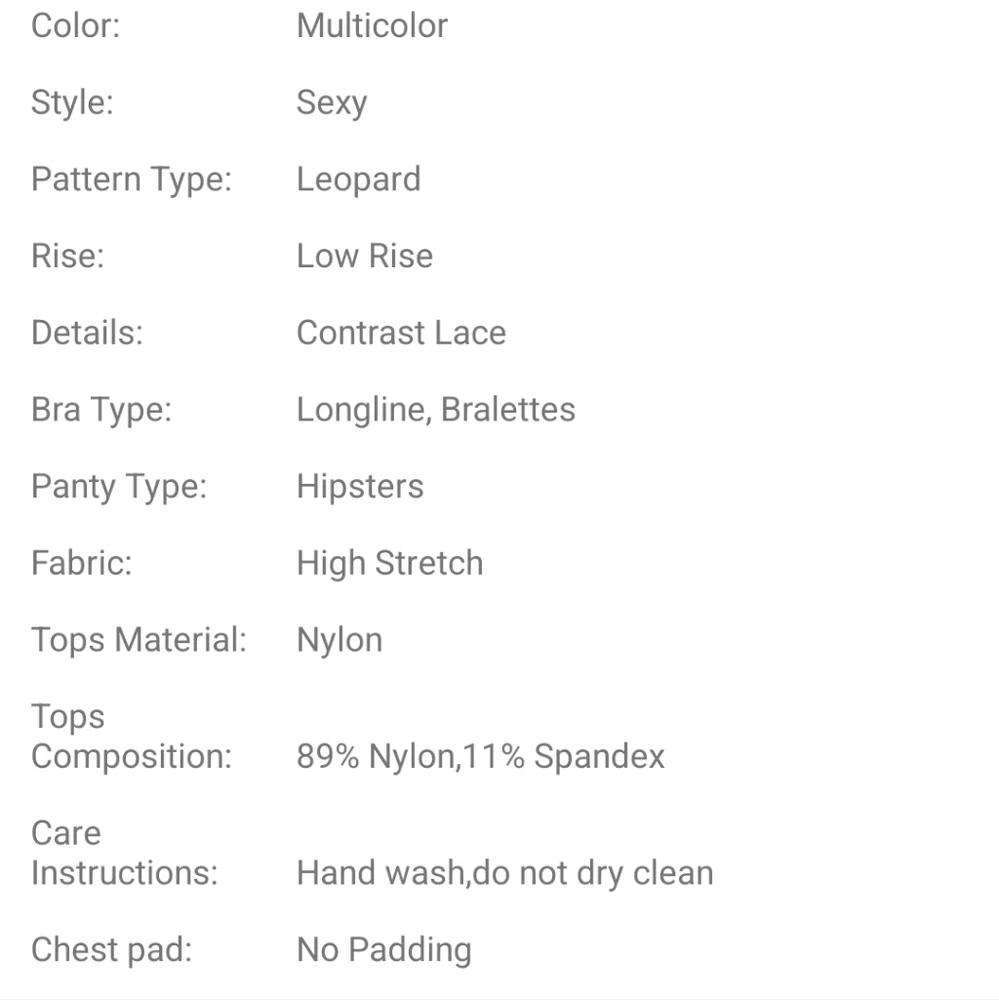Click the Pattern Type label
The width and height of the screenshot is (999, 1000).
131,180
